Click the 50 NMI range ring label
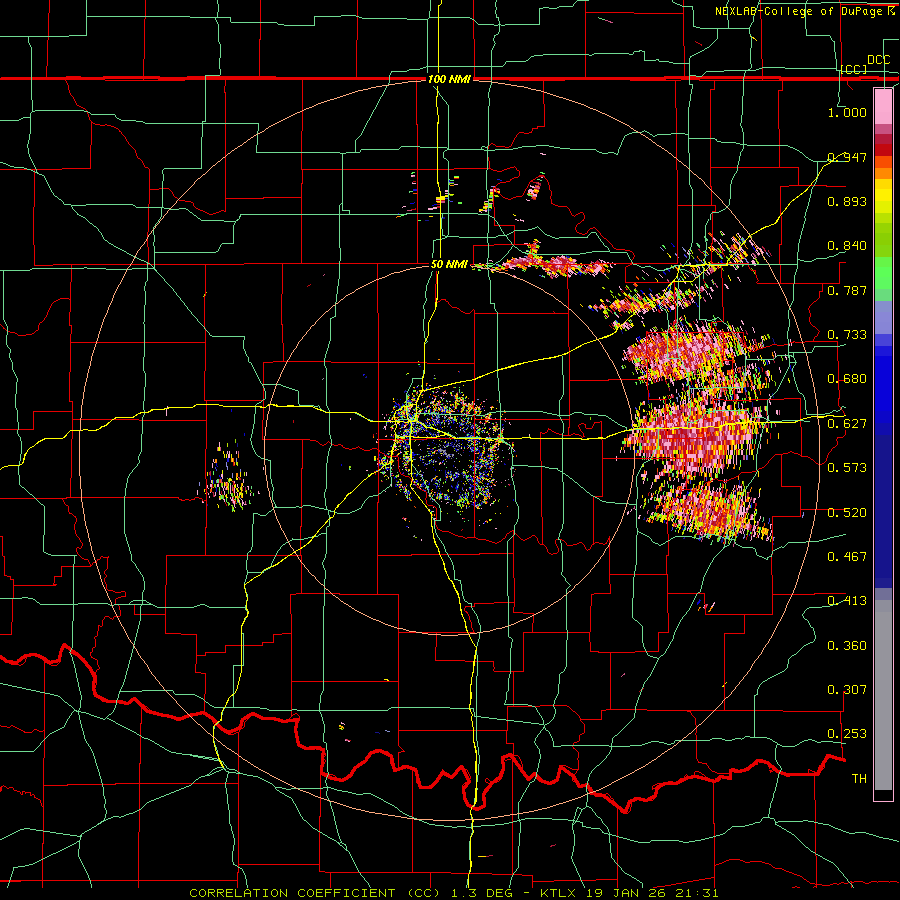This screenshot has width=900, height=900. tap(449, 265)
